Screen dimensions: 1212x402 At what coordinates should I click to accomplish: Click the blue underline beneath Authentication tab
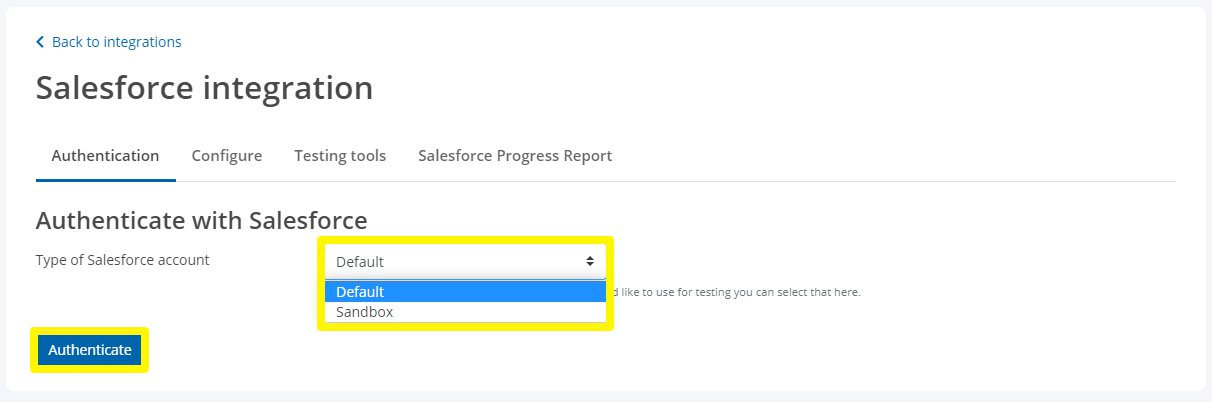point(106,180)
